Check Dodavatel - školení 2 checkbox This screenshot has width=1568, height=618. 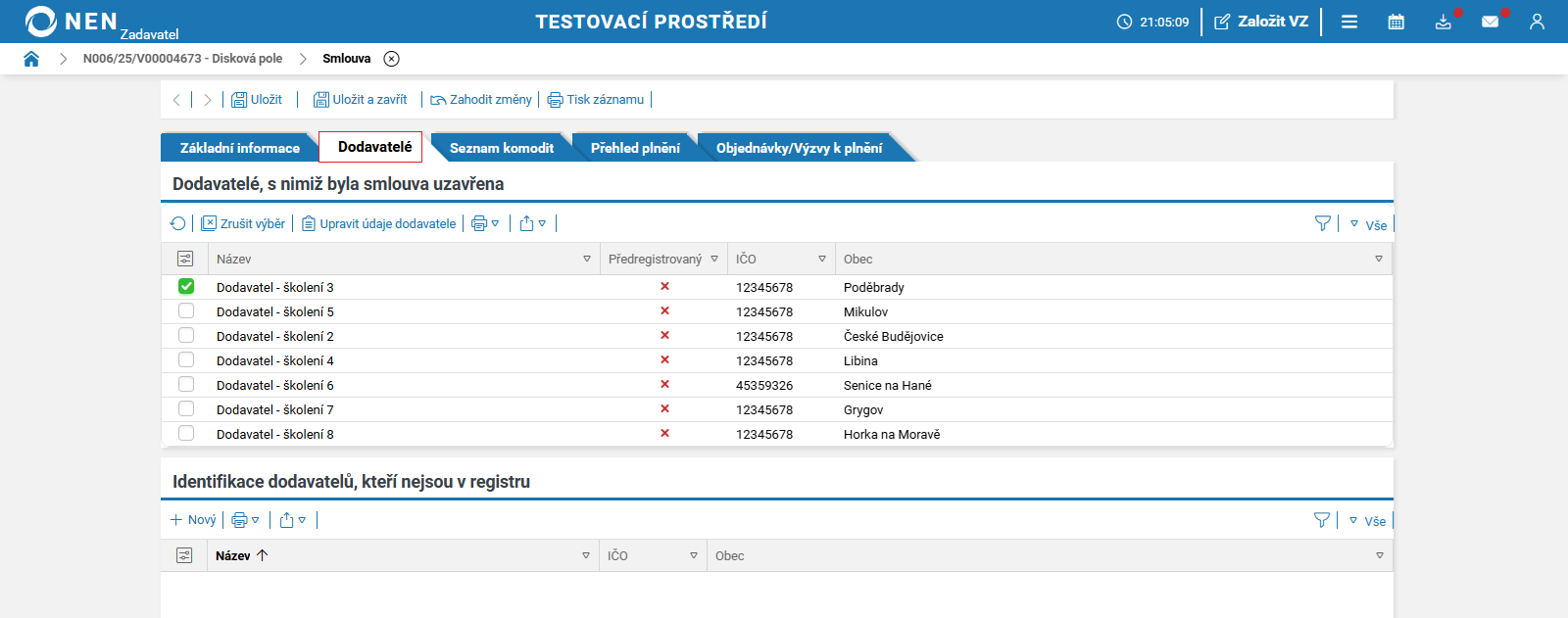pyautogui.click(x=186, y=335)
